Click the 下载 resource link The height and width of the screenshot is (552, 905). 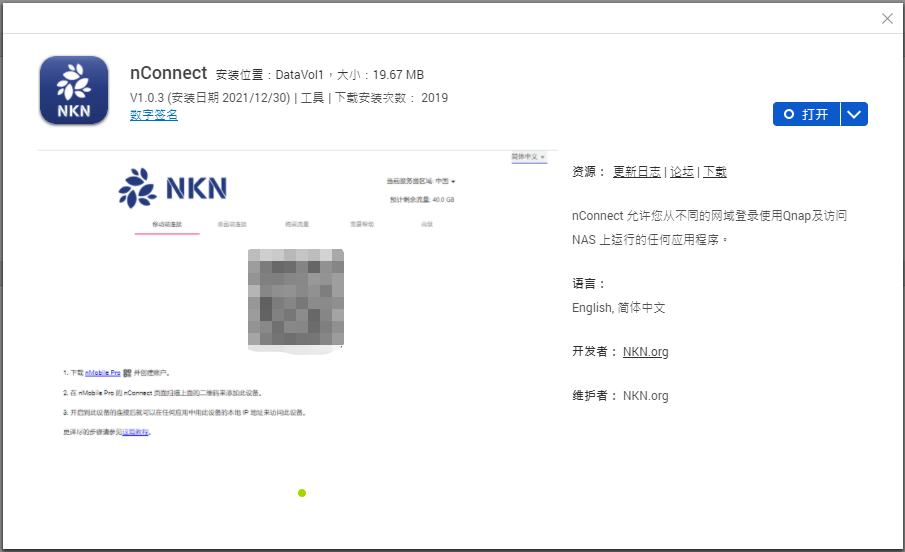pyautogui.click(x=715, y=171)
